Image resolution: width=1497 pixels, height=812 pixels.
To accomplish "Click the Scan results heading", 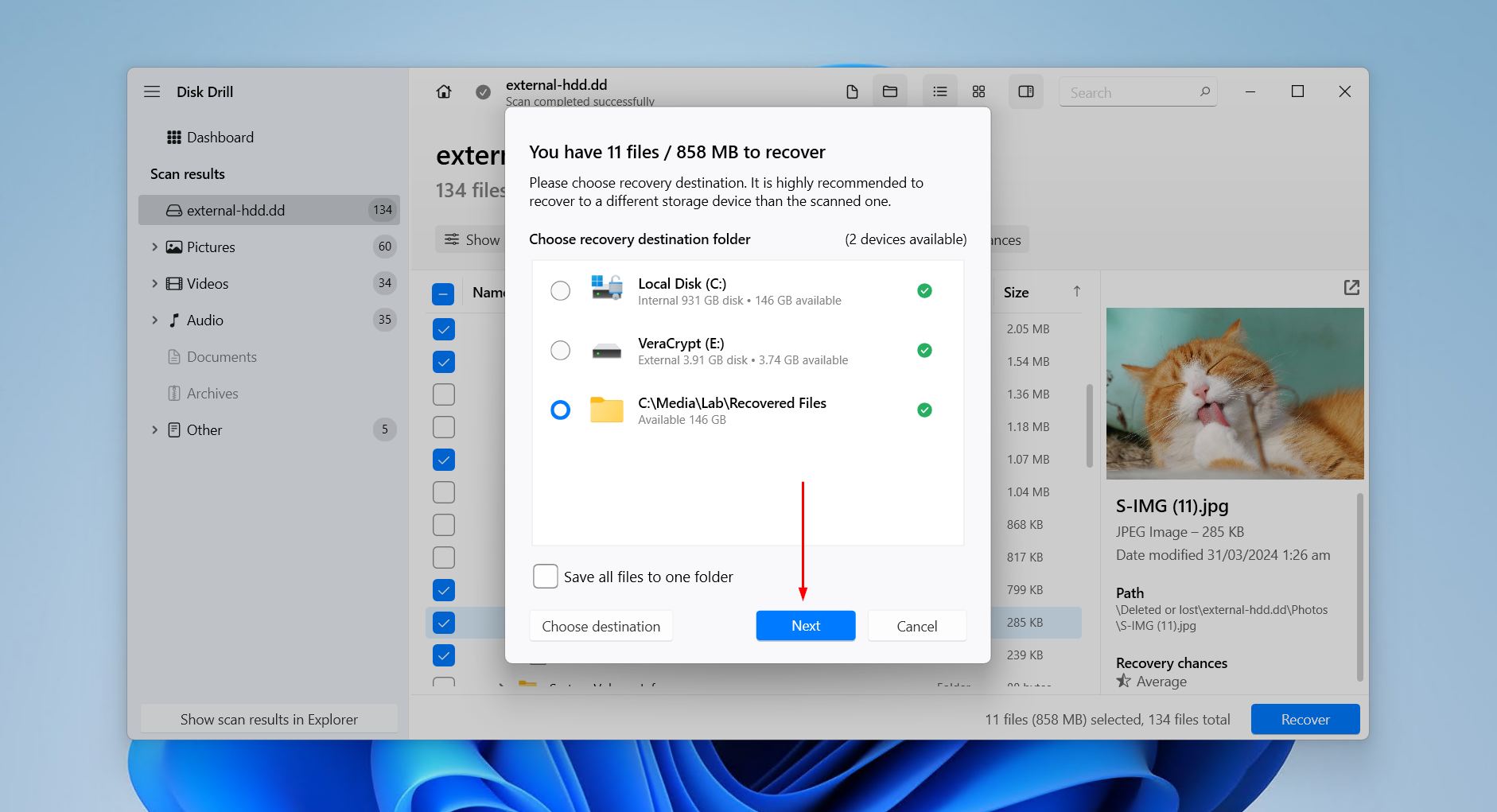I will pos(188,174).
